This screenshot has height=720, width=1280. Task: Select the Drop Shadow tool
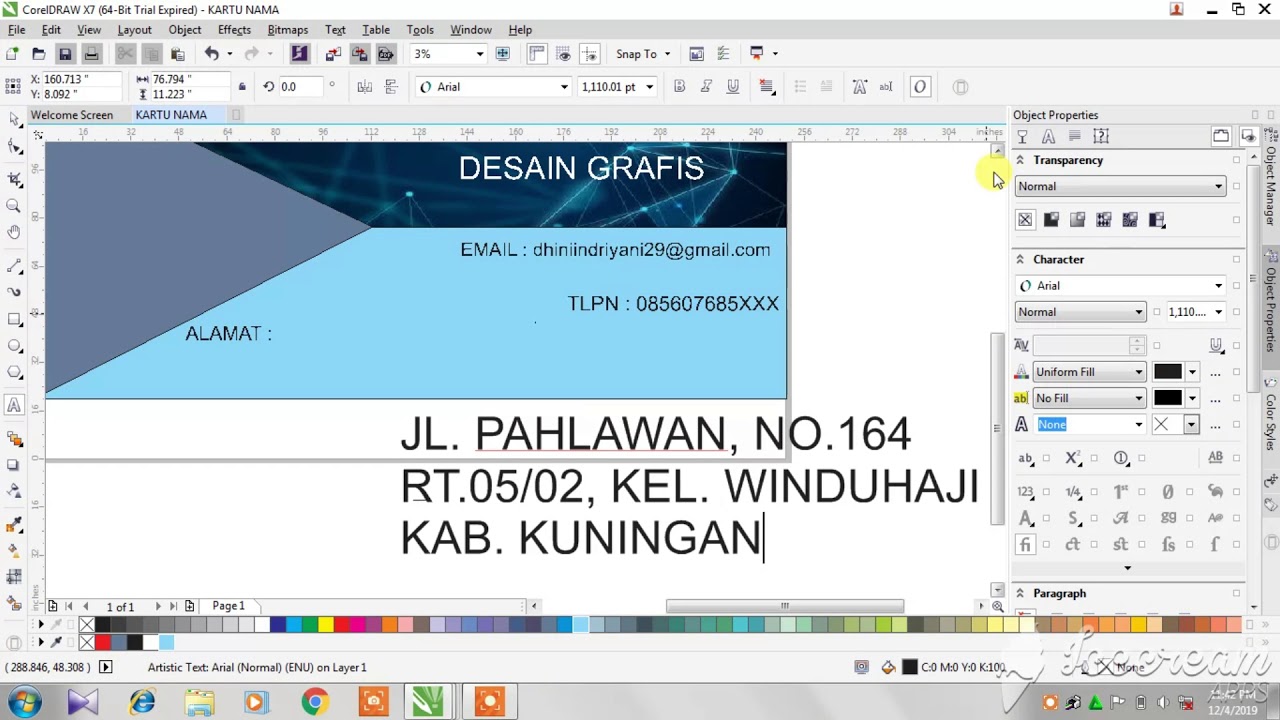click(x=14, y=465)
